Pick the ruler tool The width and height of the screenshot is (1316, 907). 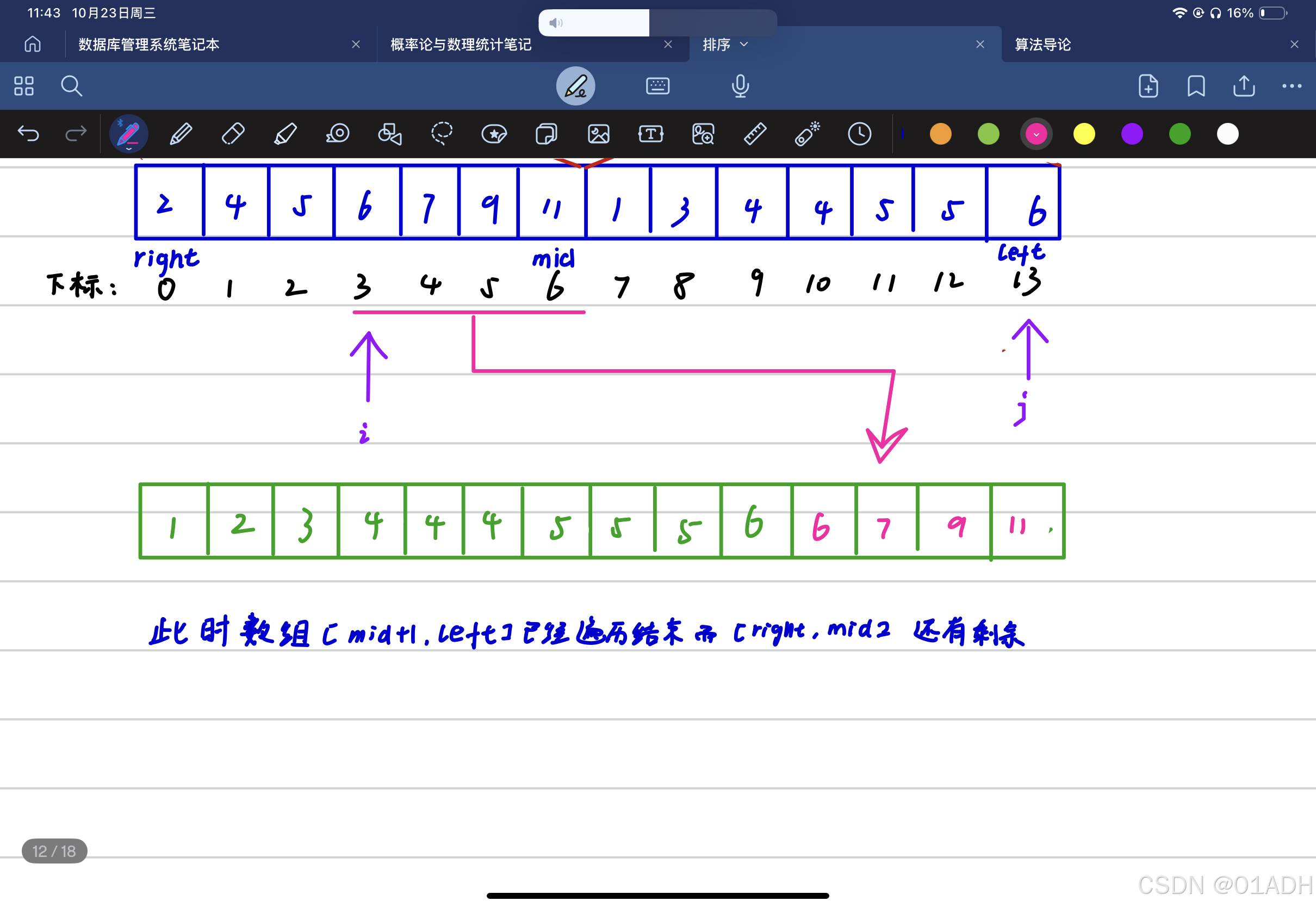point(755,134)
